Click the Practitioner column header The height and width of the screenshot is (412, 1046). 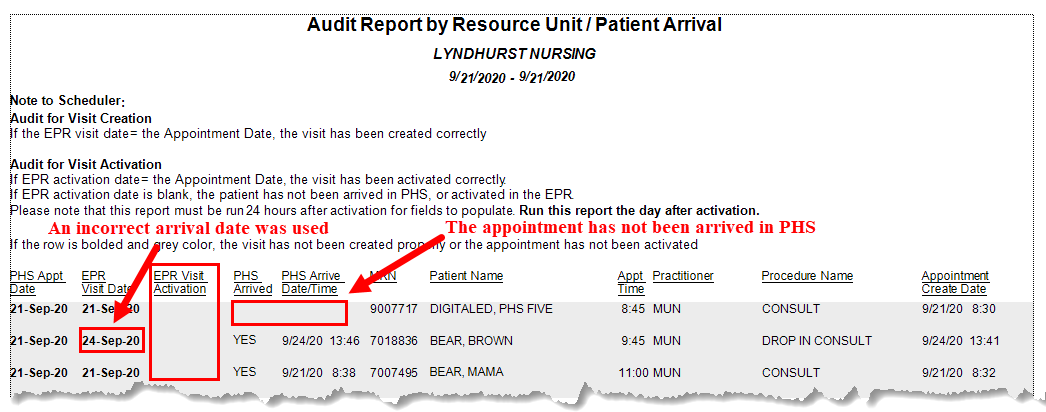tap(683, 276)
